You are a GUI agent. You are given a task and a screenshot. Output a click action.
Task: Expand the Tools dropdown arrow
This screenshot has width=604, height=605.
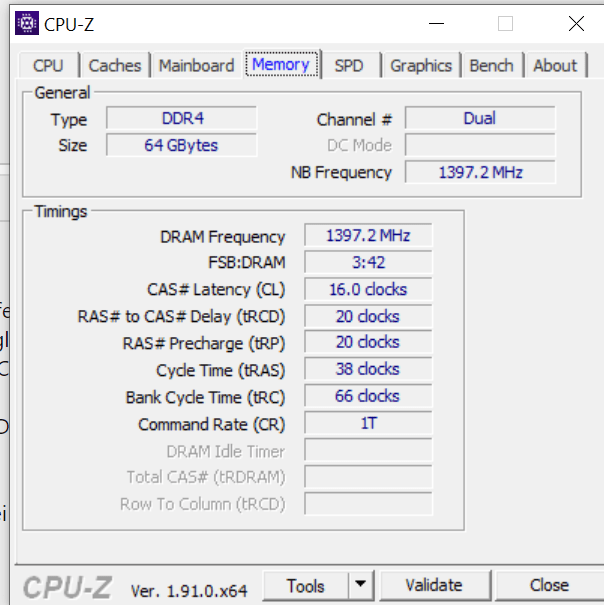[361, 586]
